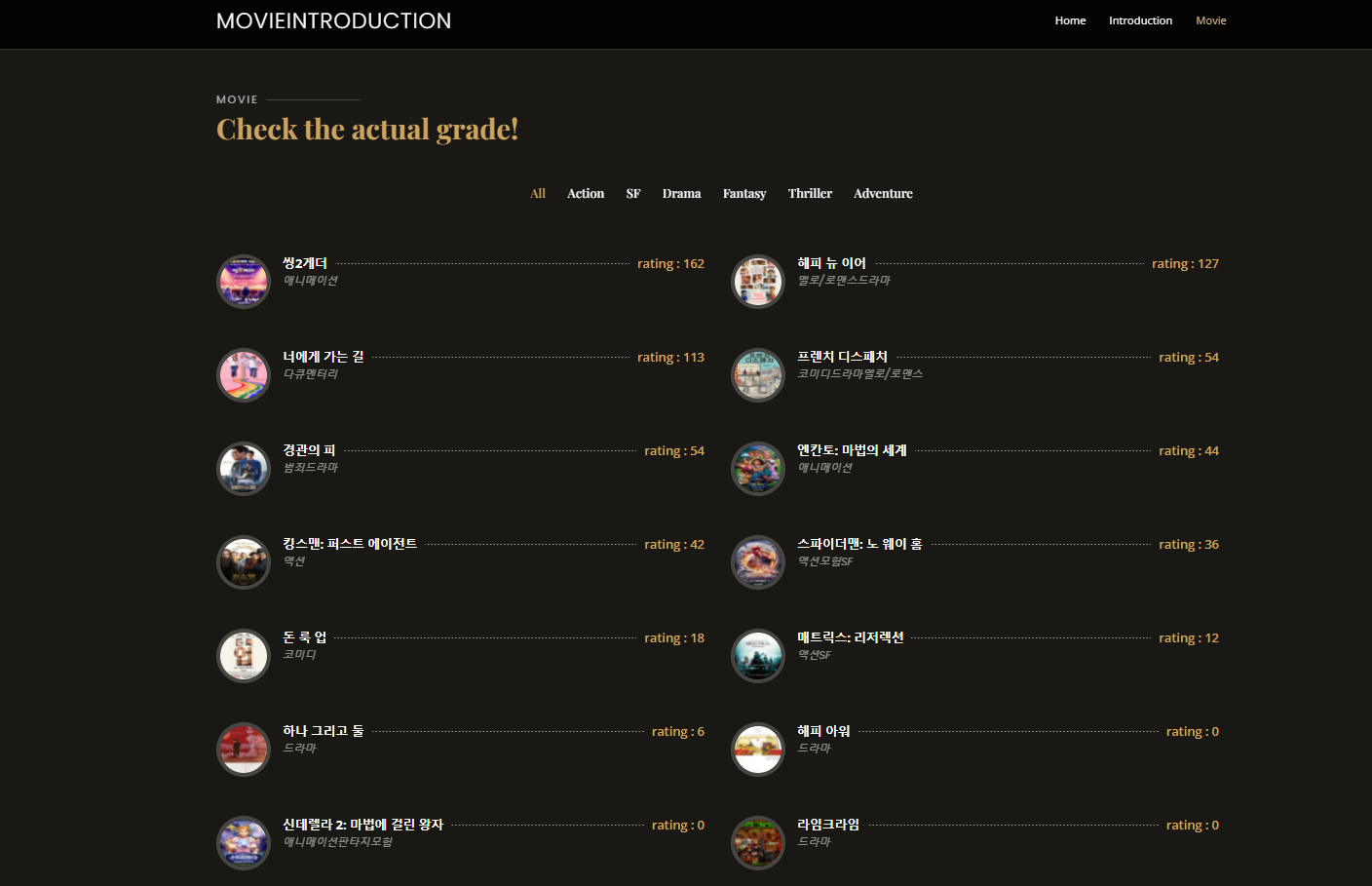Image resolution: width=1372 pixels, height=886 pixels.
Task: Open the 돈 룩 업 movie title
Action: [x=301, y=636]
